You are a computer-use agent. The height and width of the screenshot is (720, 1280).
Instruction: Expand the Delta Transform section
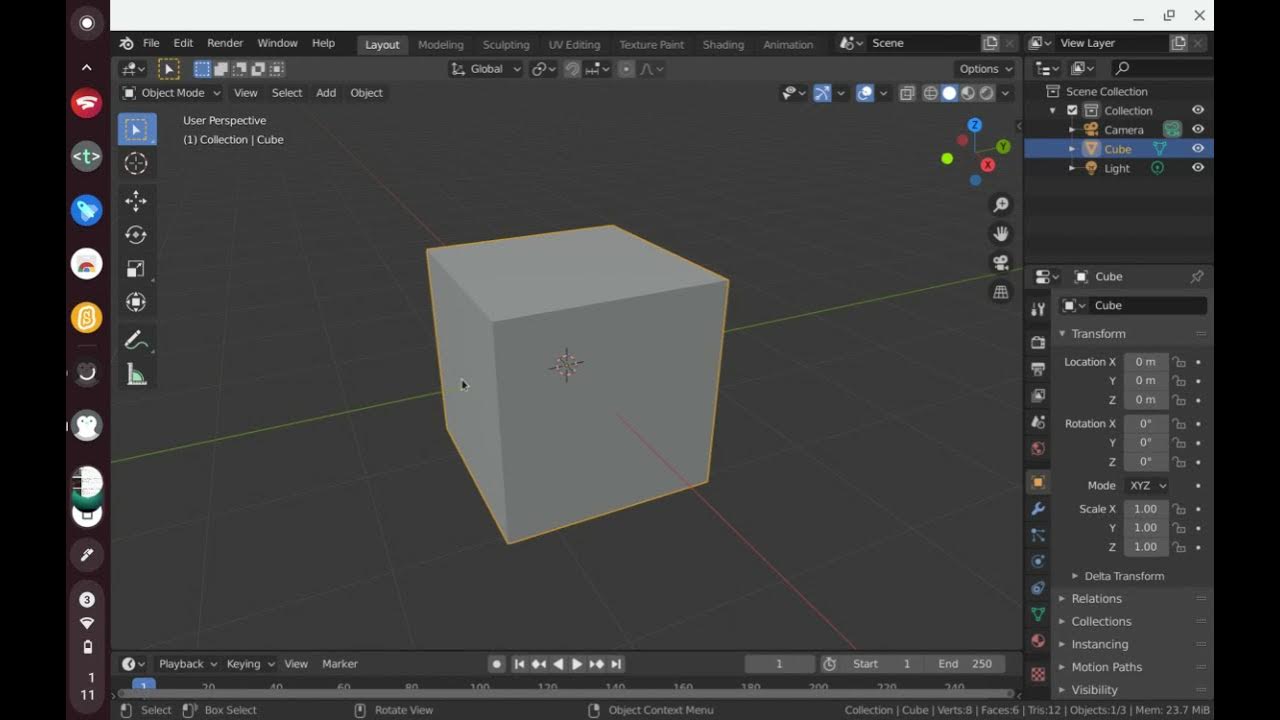pyautogui.click(x=1124, y=576)
